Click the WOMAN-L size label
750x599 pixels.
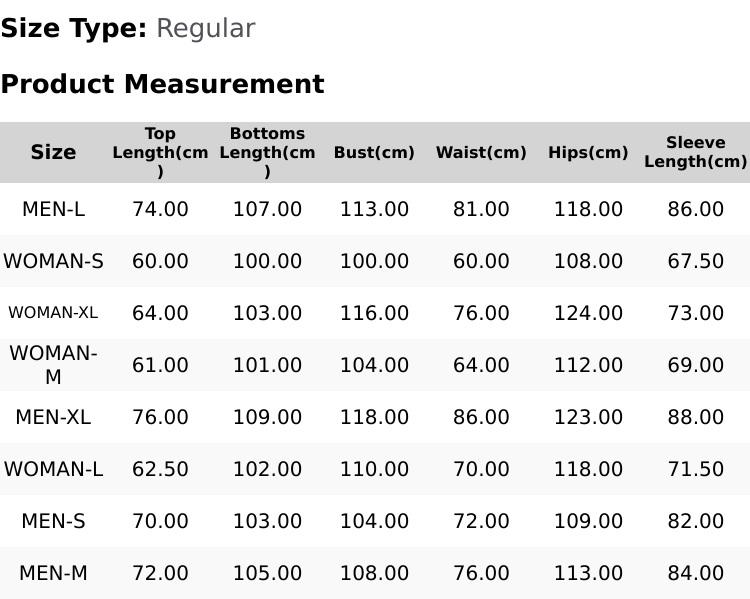coord(53,469)
